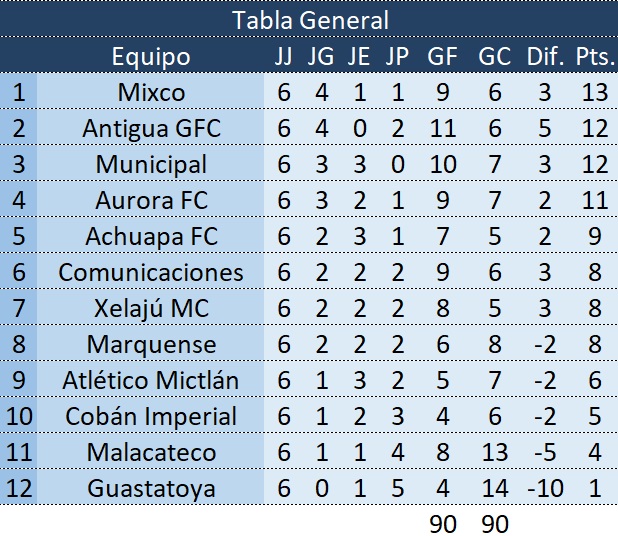Select the Equipo column header
Image resolution: width=618 pixels, height=536 pixels.
(x=151, y=56)
